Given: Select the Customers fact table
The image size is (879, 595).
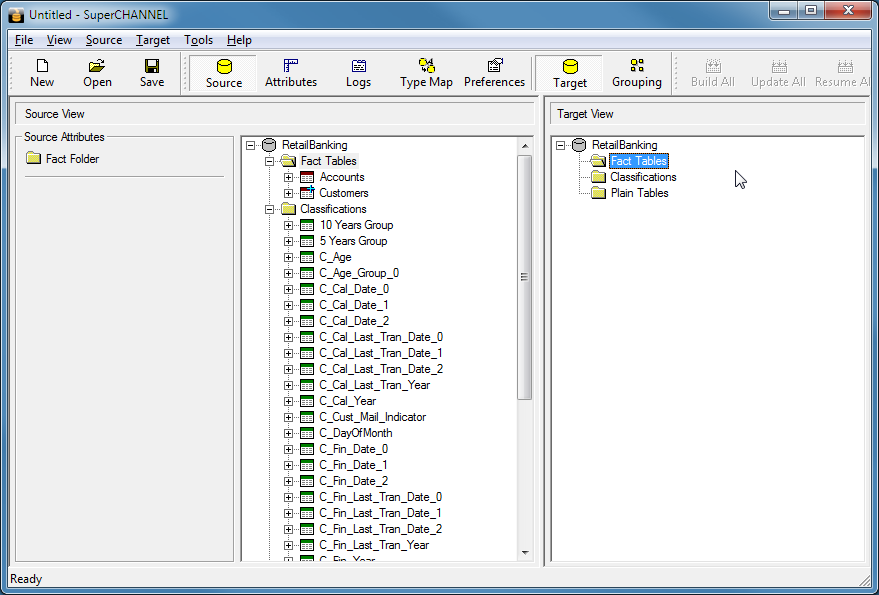Looking at the screenshot, I should 343,193.
